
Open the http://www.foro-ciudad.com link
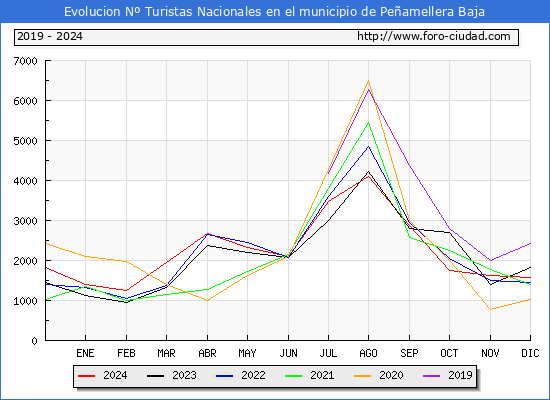click(434, 36)
